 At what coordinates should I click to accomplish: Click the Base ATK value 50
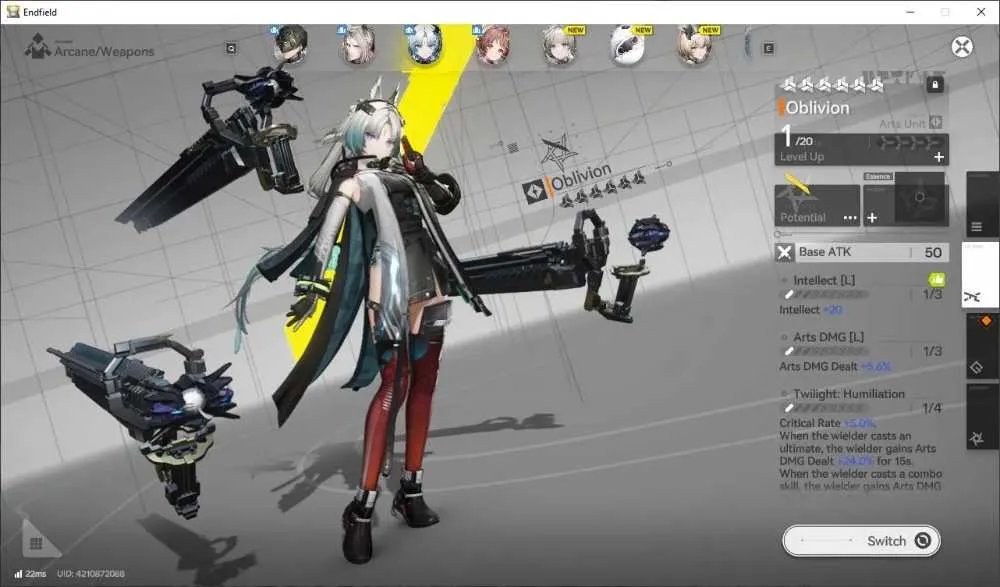(933, 253)
